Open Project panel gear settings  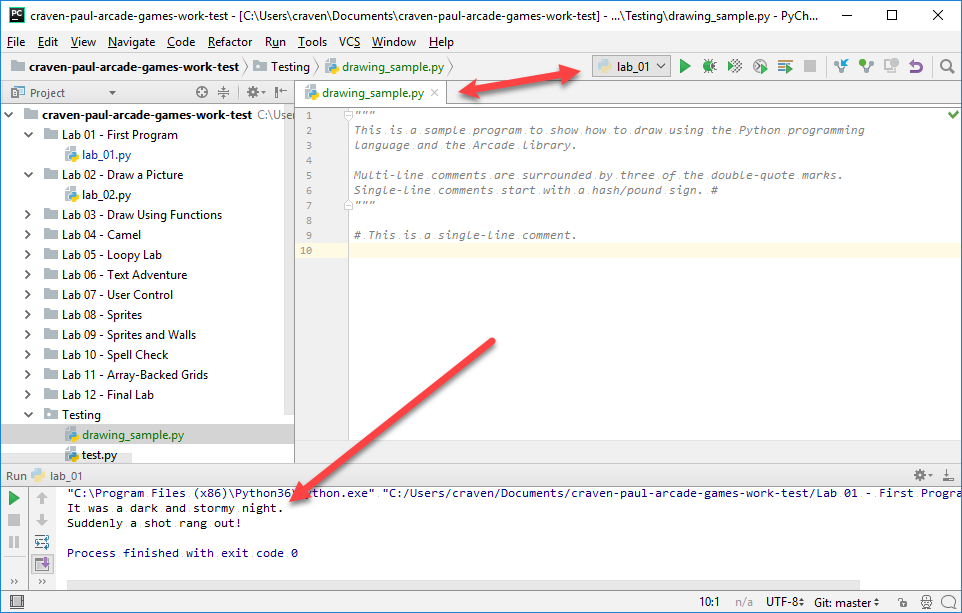coord(255,93)
